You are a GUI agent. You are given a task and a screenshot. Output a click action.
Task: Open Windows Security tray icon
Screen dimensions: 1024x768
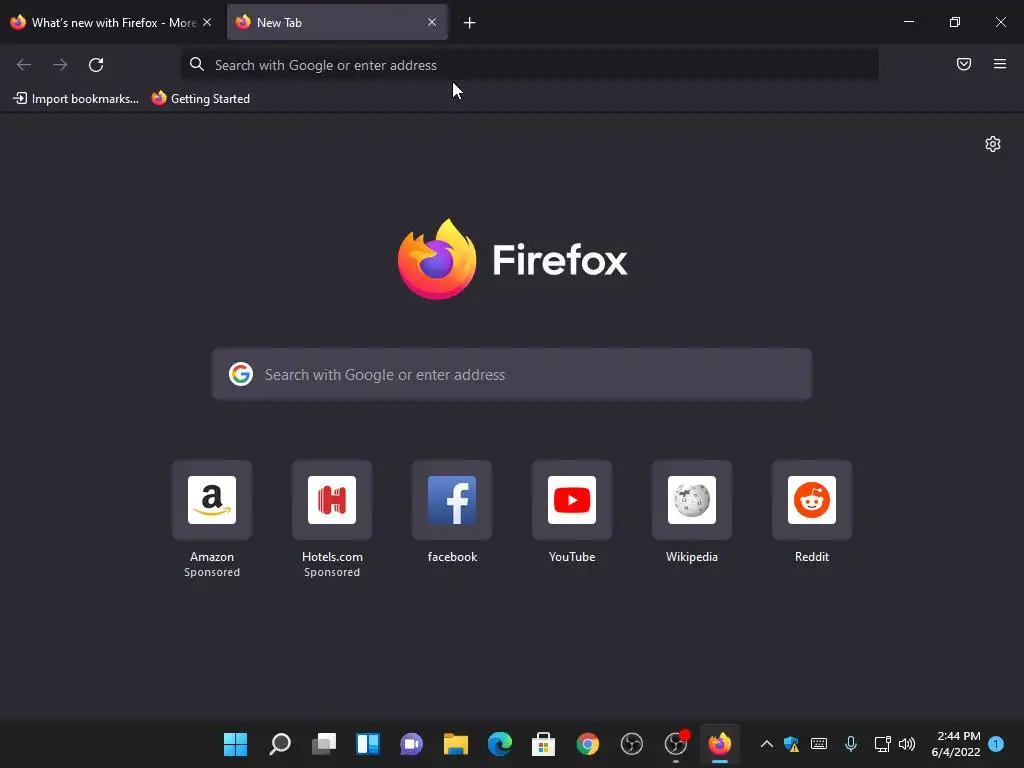tap(792, 744)
